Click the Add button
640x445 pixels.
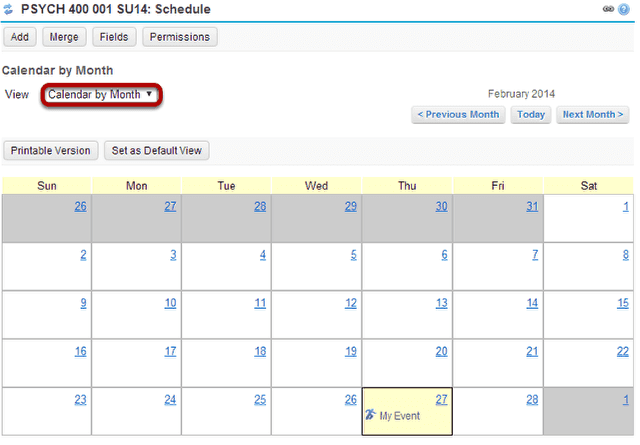(20, 37)
